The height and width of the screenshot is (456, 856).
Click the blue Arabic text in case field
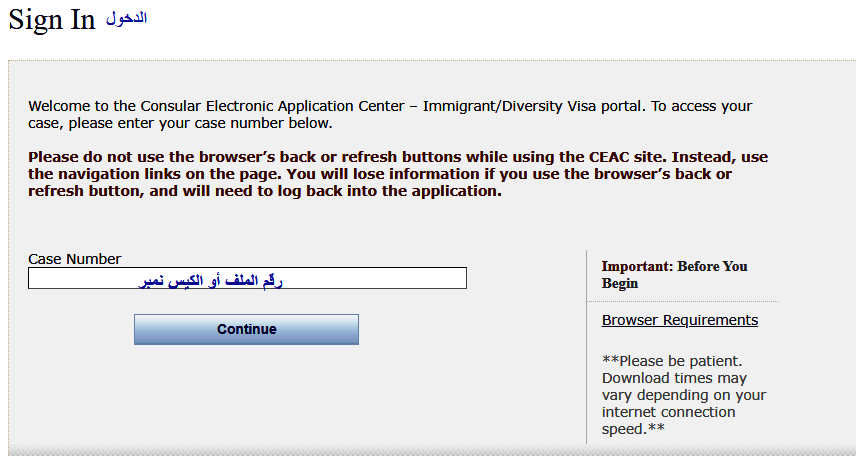211,281
